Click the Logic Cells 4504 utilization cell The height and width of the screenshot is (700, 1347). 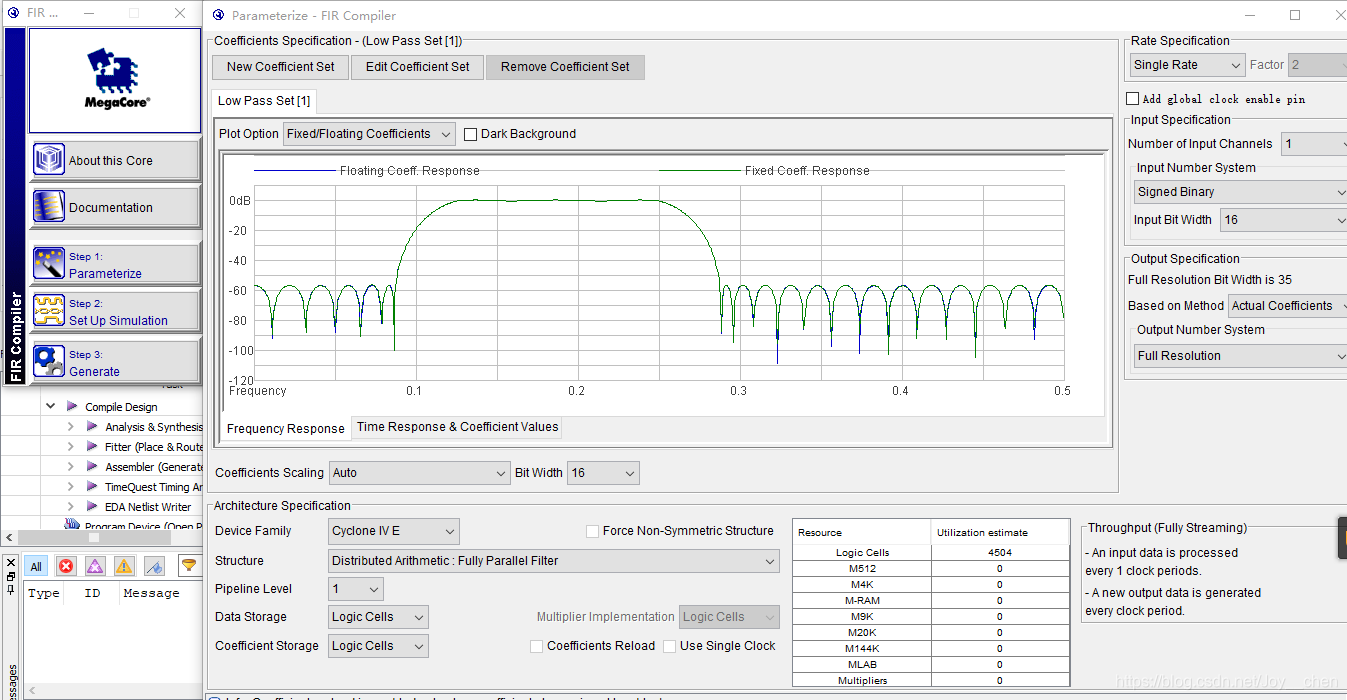click(x=999, y=552)
